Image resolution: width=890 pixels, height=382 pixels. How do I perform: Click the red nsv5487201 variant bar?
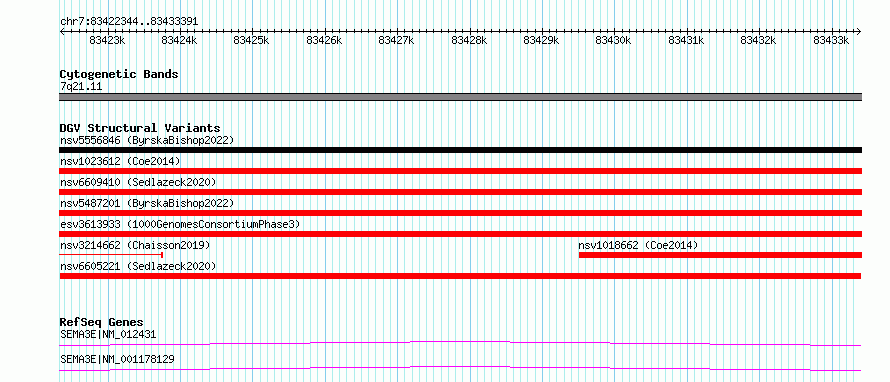click(460, 213)
